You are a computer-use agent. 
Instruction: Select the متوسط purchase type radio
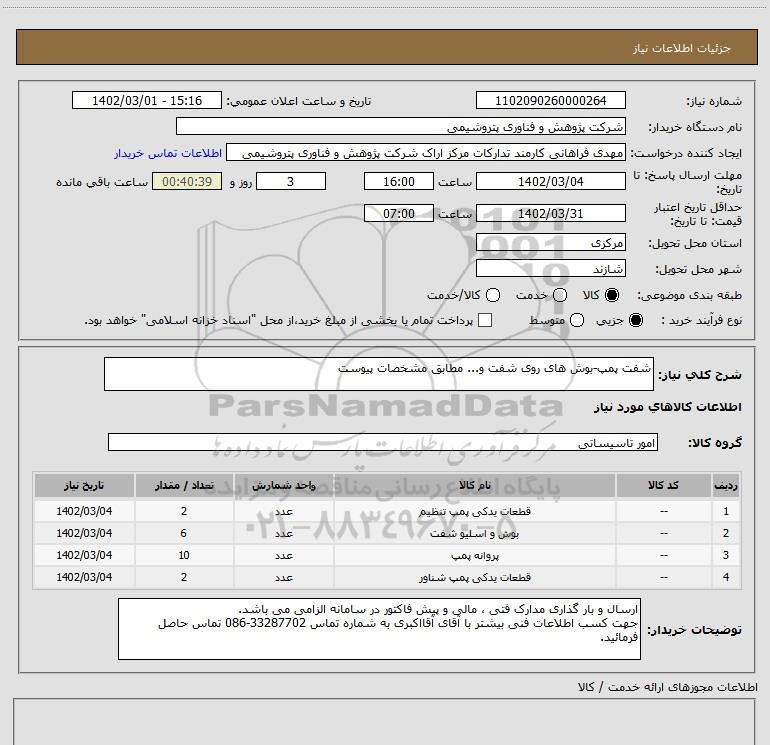click(x=577, y=320)
